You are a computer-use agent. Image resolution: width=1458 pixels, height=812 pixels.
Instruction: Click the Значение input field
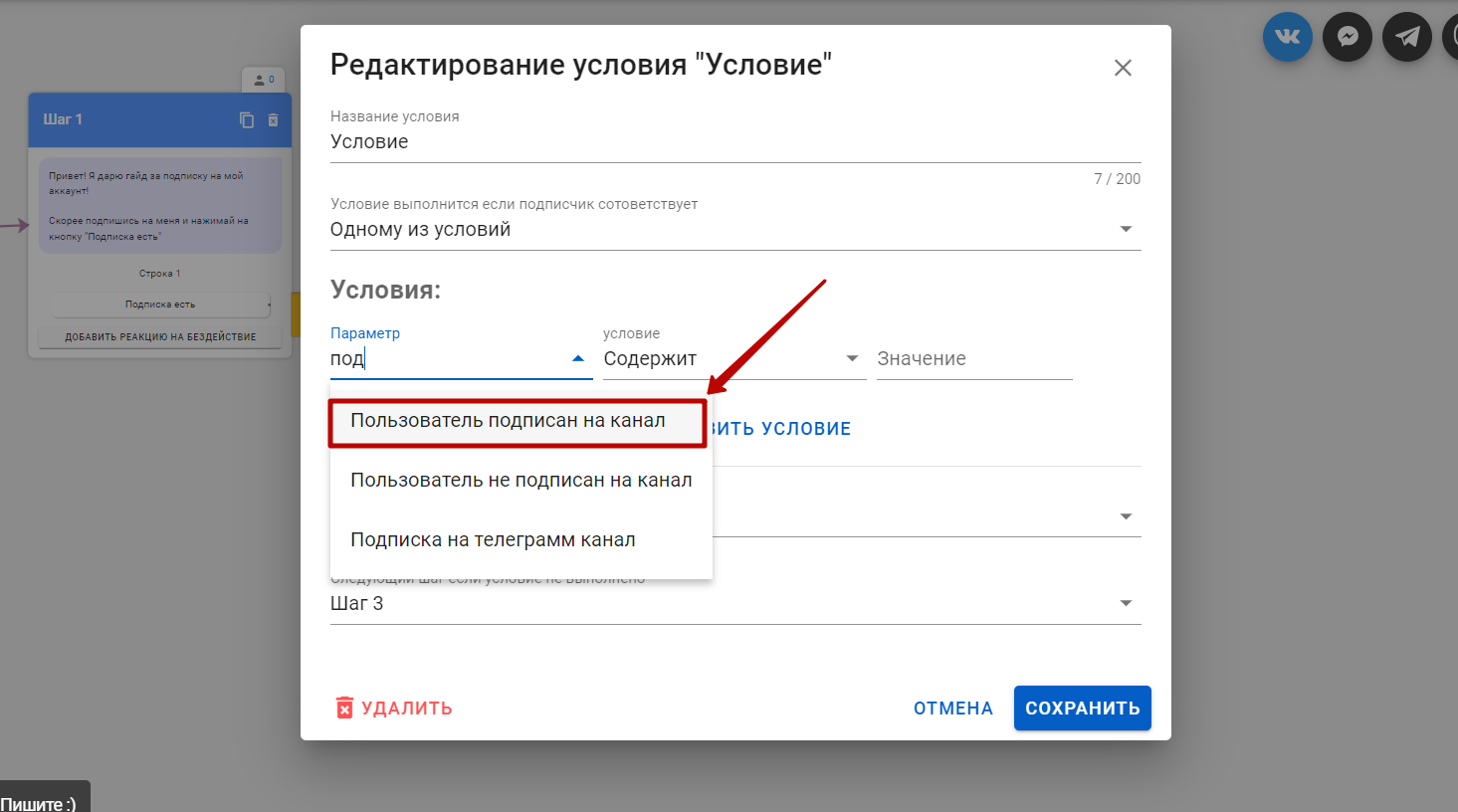point(973,359)
